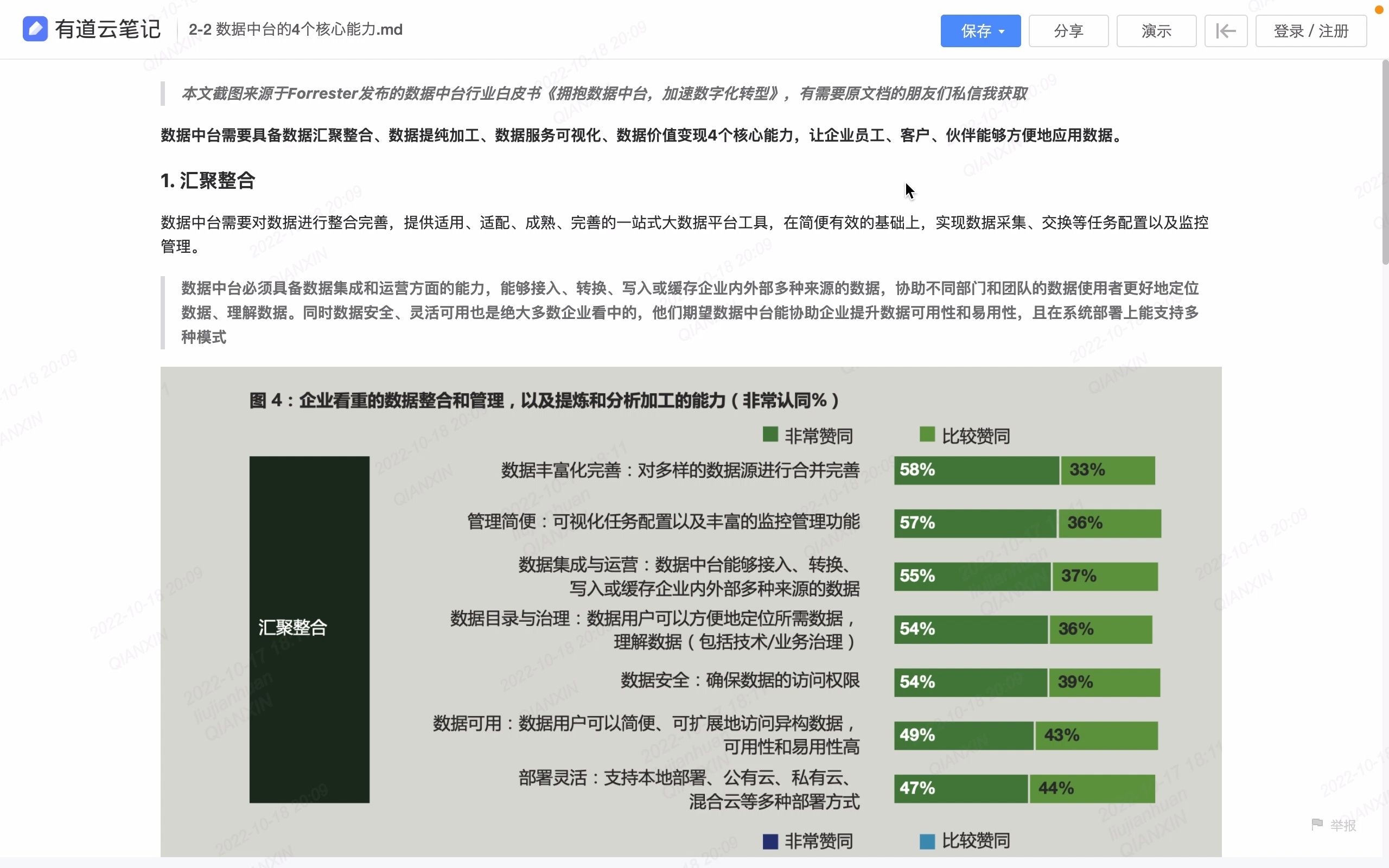Click the orange notification dot at top right
This screenshot has width=1389, height=868.
coord(1379,10)
